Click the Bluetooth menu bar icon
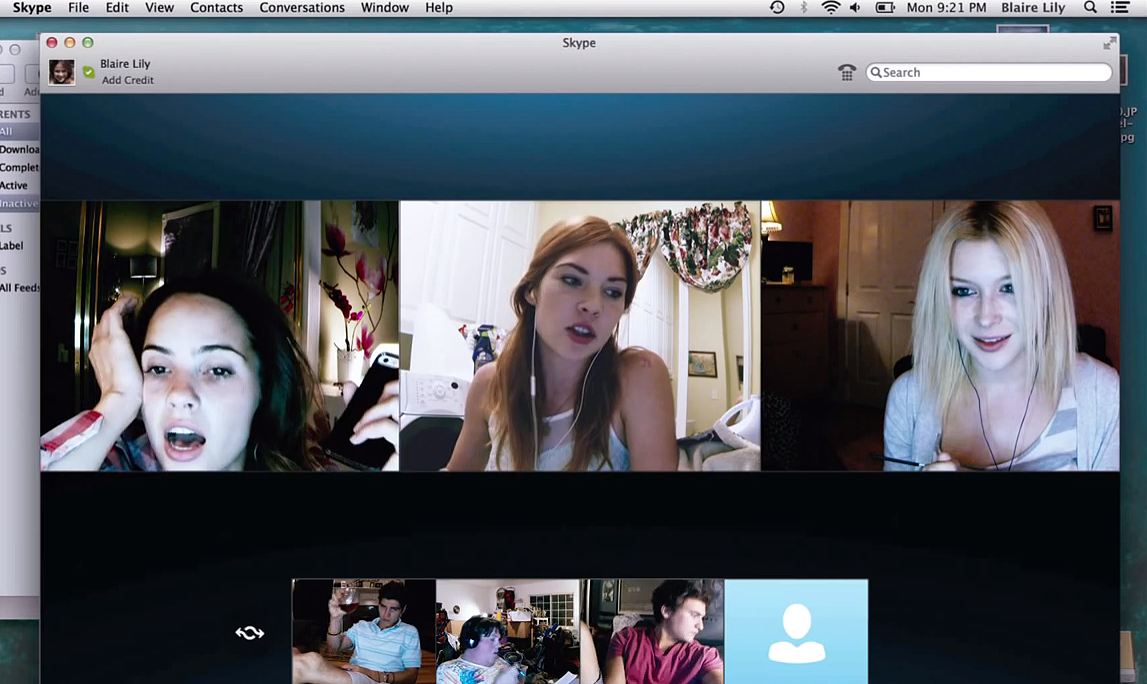The width and height of the screenshot is (1147, 684). (804, 8)
